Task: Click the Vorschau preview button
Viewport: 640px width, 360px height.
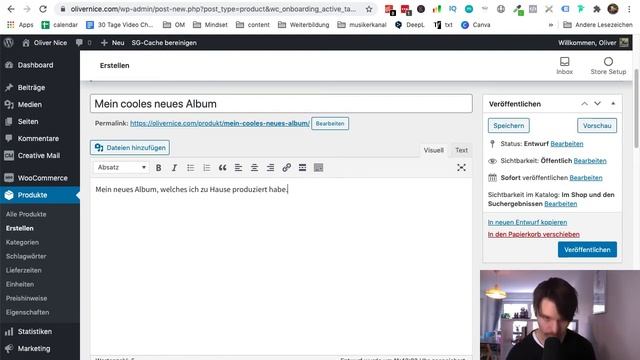Action: pos(597,126)
